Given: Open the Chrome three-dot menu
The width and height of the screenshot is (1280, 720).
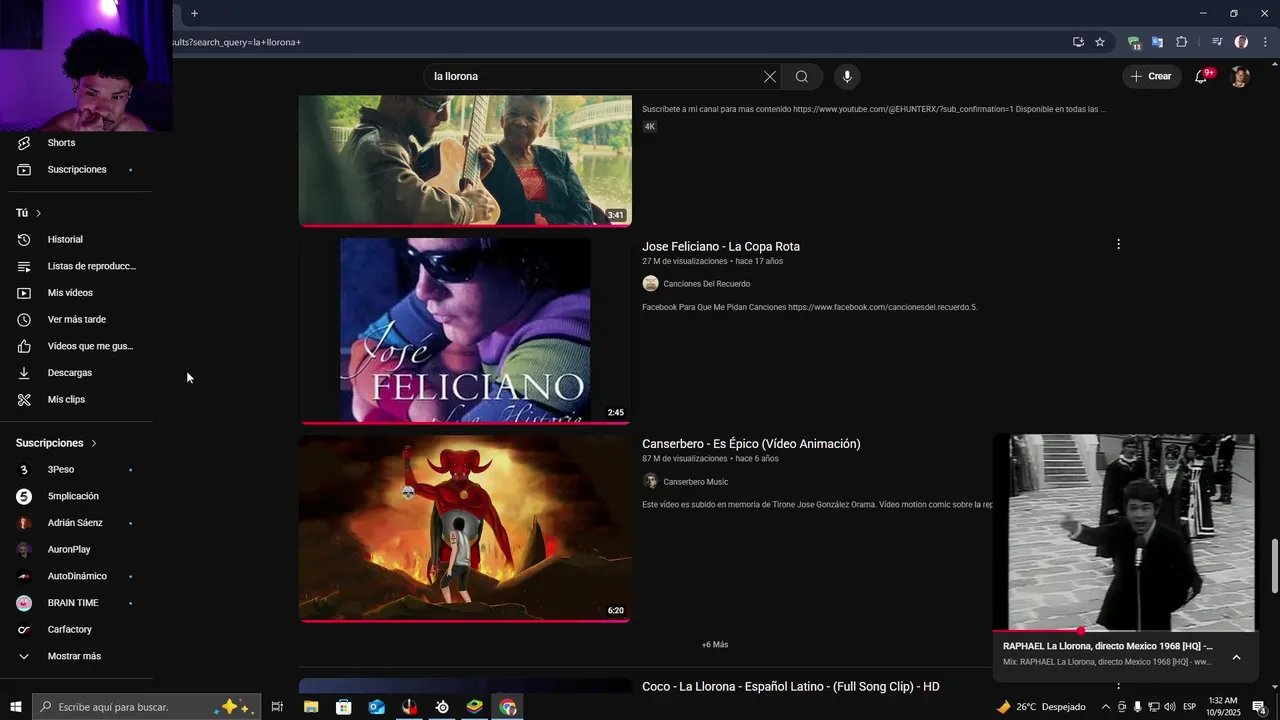Looking at the screenshot, I should 1265,42.
